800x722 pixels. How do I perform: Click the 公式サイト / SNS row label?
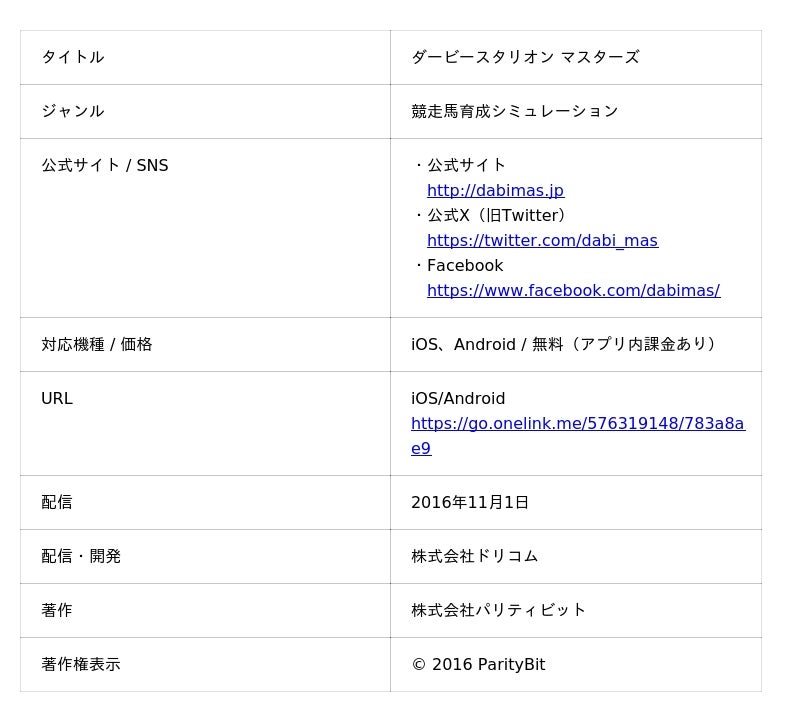105,165
